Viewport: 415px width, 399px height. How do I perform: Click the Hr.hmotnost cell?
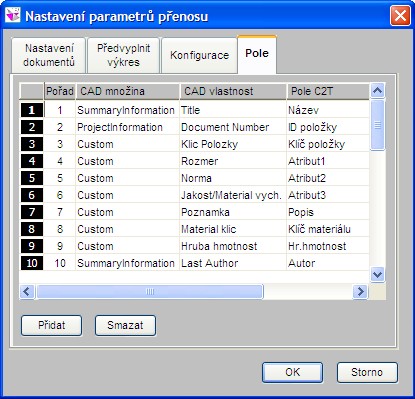(x=328, y=246)
